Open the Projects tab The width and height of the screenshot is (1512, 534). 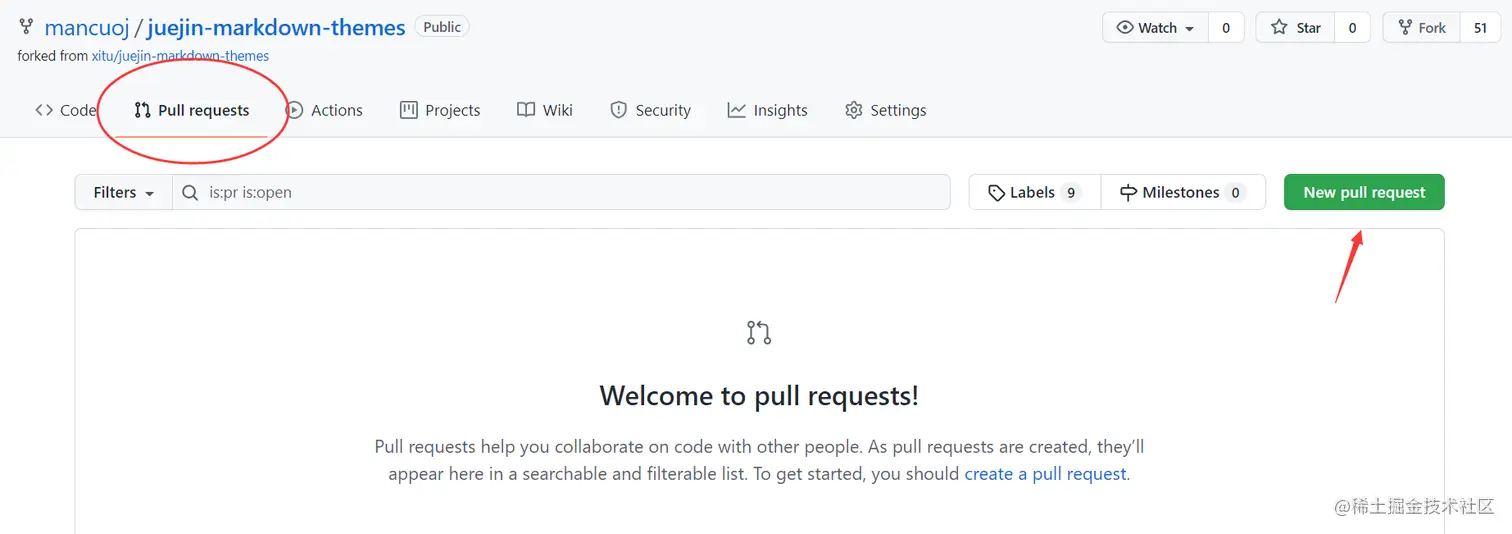[440, 110]
